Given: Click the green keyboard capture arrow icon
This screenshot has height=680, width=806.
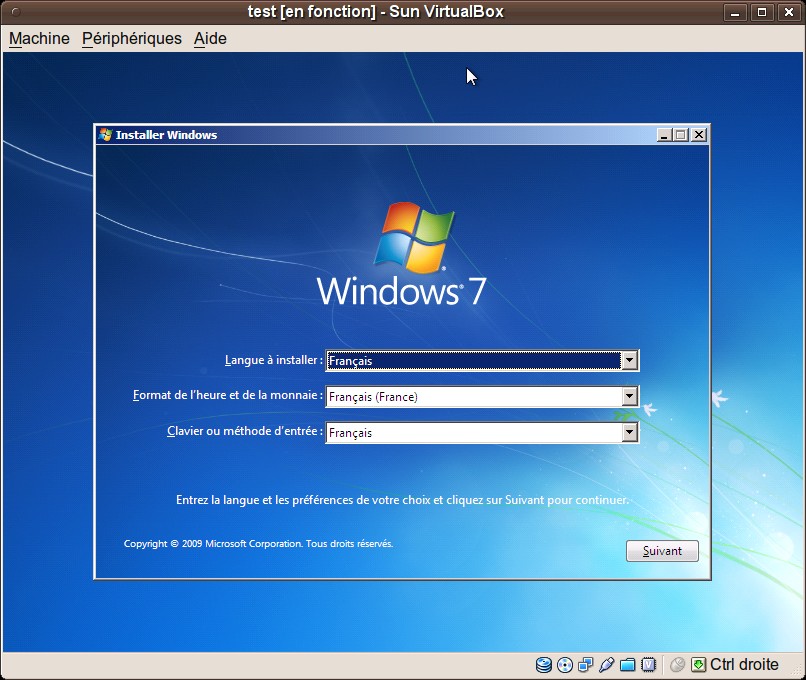Looking at the screenshot, I should [698, 665].
